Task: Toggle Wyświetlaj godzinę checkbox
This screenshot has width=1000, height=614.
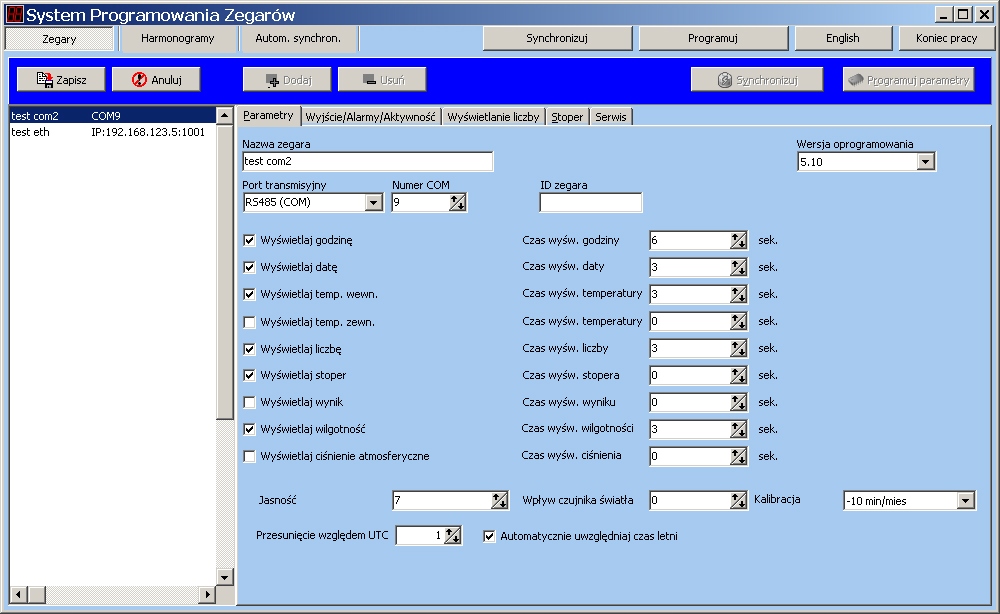Action: tap(249, 240)
